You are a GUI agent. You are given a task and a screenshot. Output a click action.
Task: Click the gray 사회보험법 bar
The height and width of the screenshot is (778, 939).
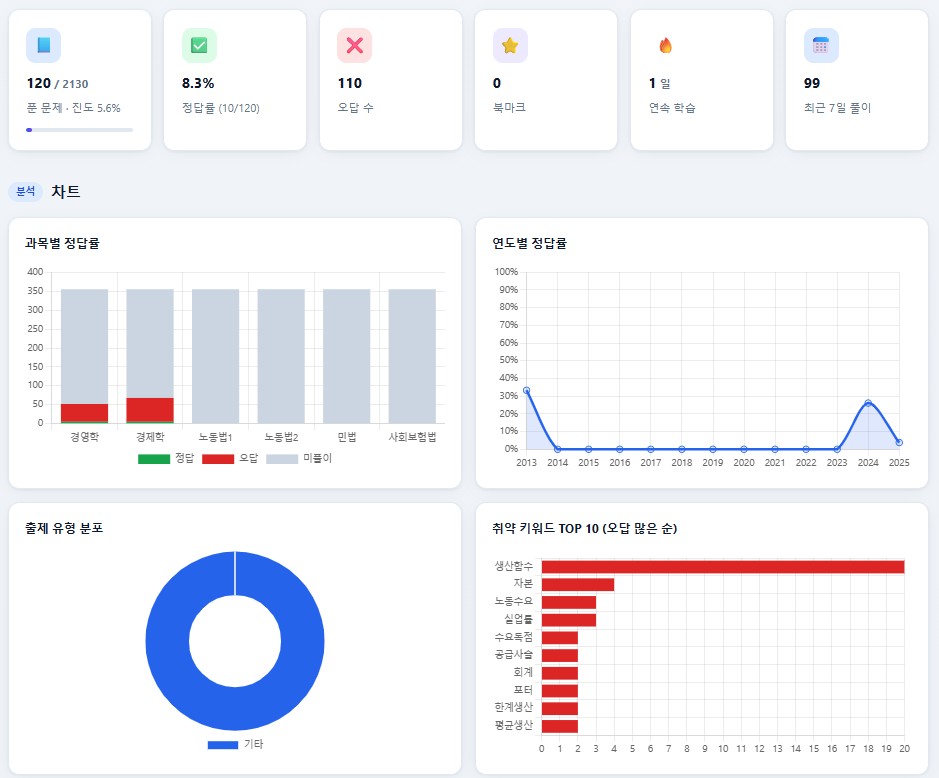point(412,356)
